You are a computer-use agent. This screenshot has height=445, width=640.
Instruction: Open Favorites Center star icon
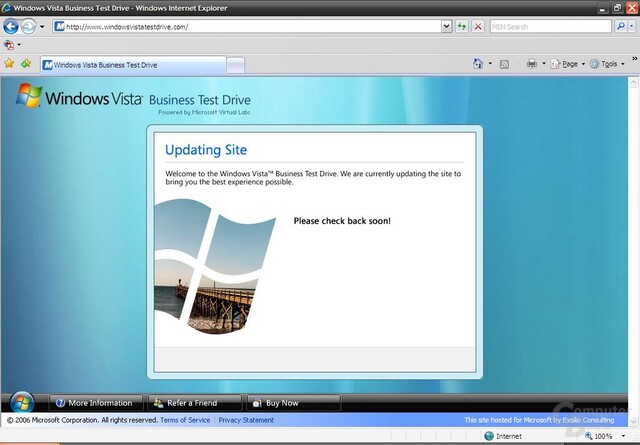point(9,64)
